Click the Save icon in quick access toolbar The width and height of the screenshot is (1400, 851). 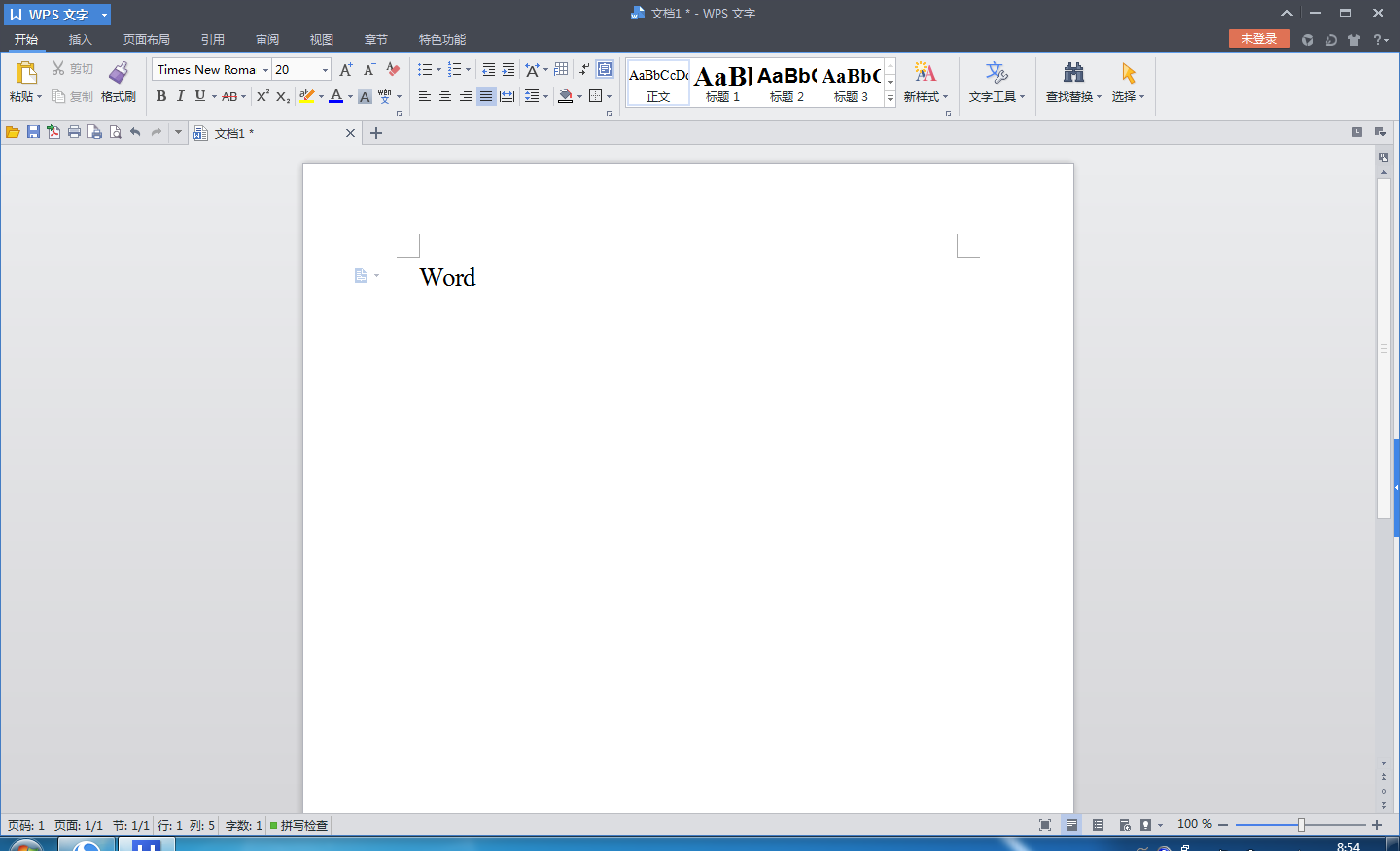pos(33,132)
